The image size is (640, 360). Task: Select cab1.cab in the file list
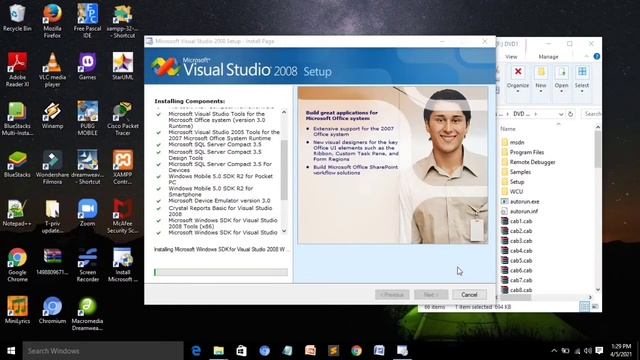521,221
